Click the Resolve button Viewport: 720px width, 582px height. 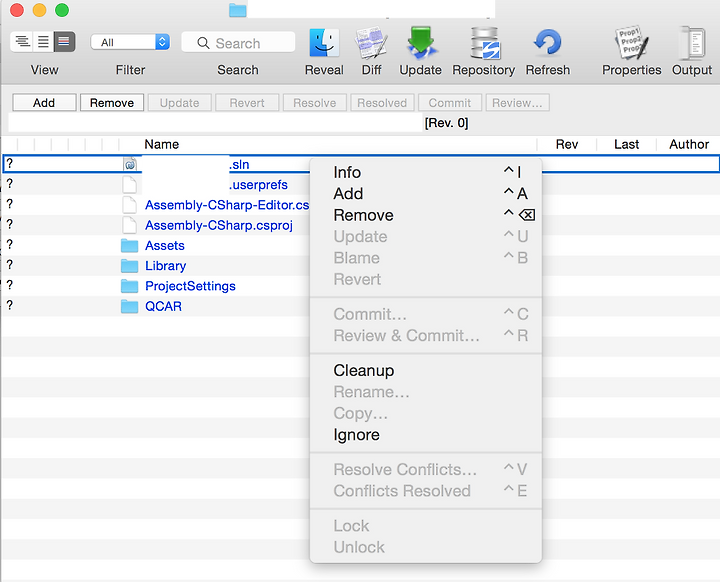click(x=315, y=102)
